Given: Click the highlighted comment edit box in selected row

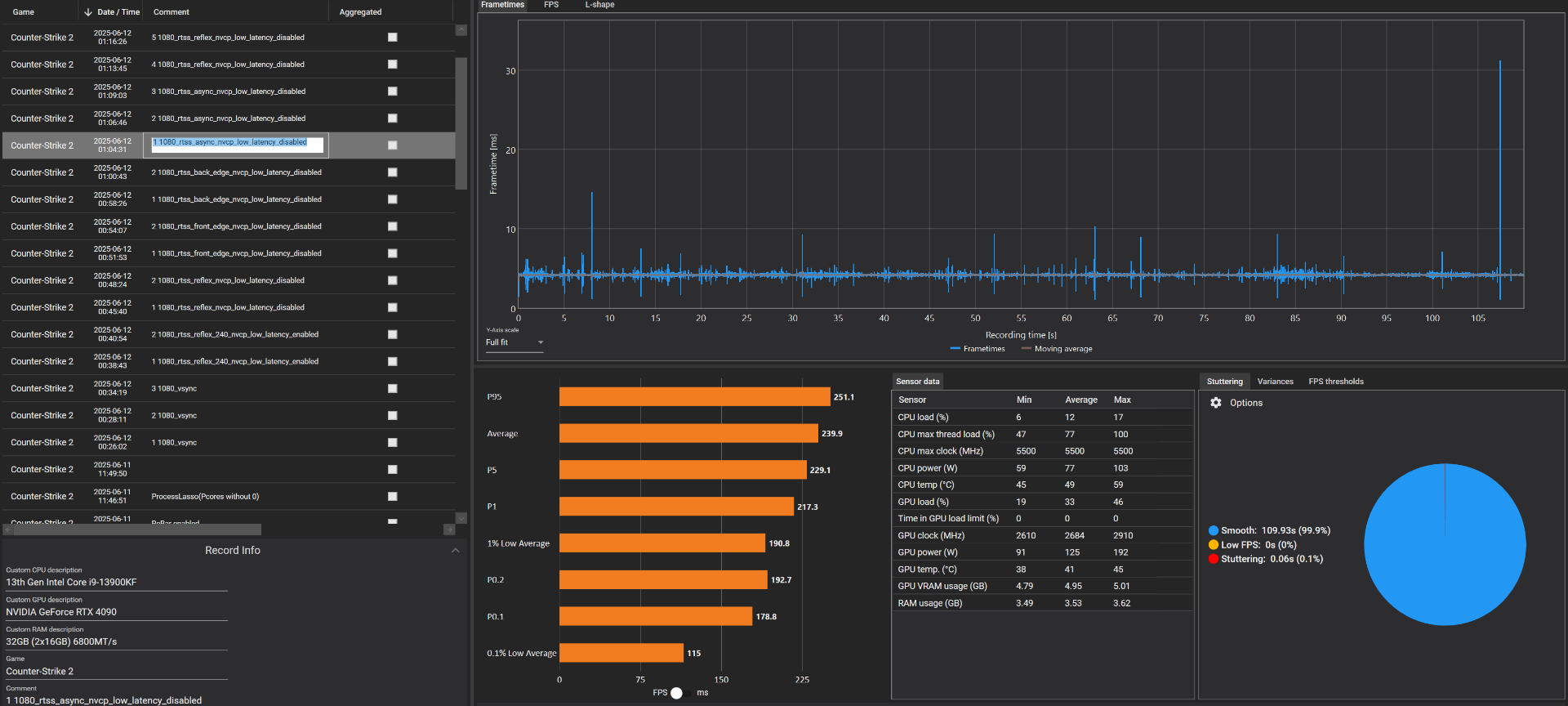Looking at the screenshot, I should 237,145.
